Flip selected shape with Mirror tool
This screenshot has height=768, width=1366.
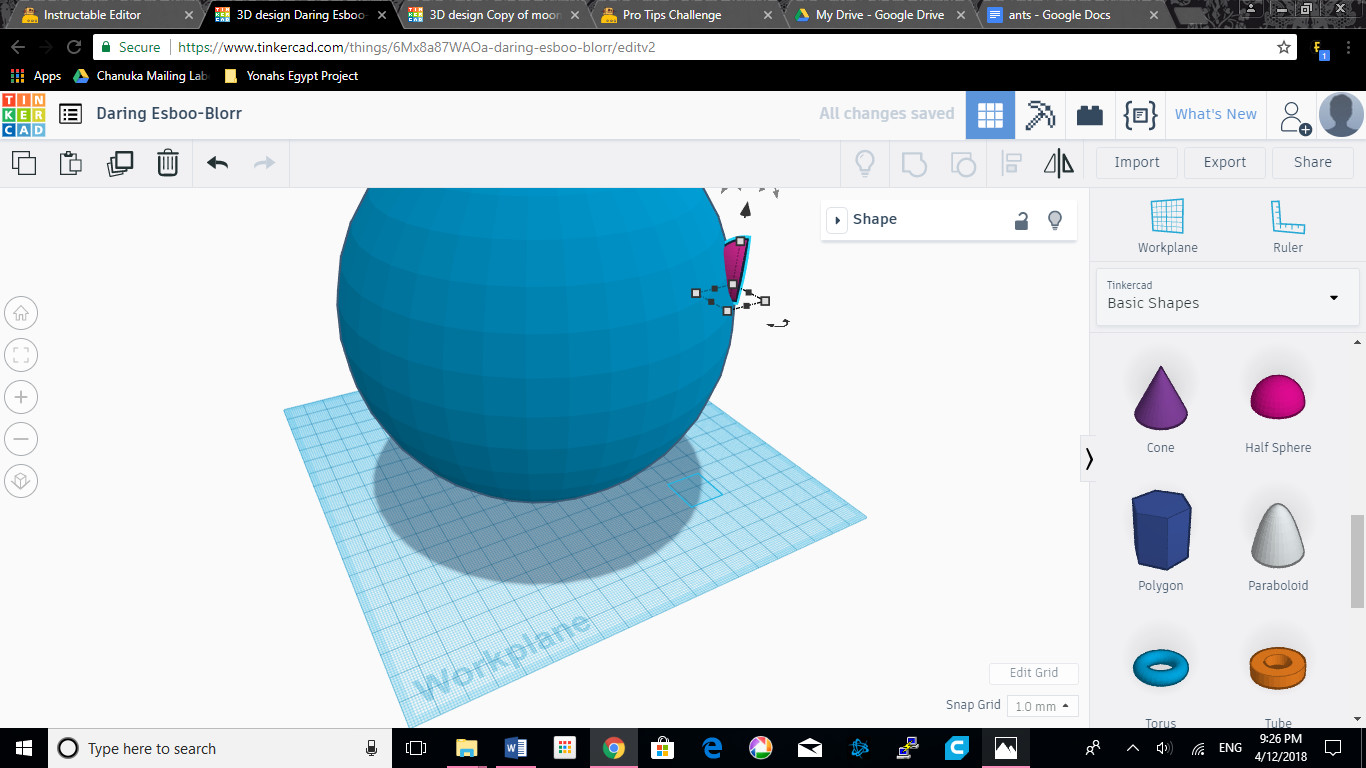coord(1059,163)
